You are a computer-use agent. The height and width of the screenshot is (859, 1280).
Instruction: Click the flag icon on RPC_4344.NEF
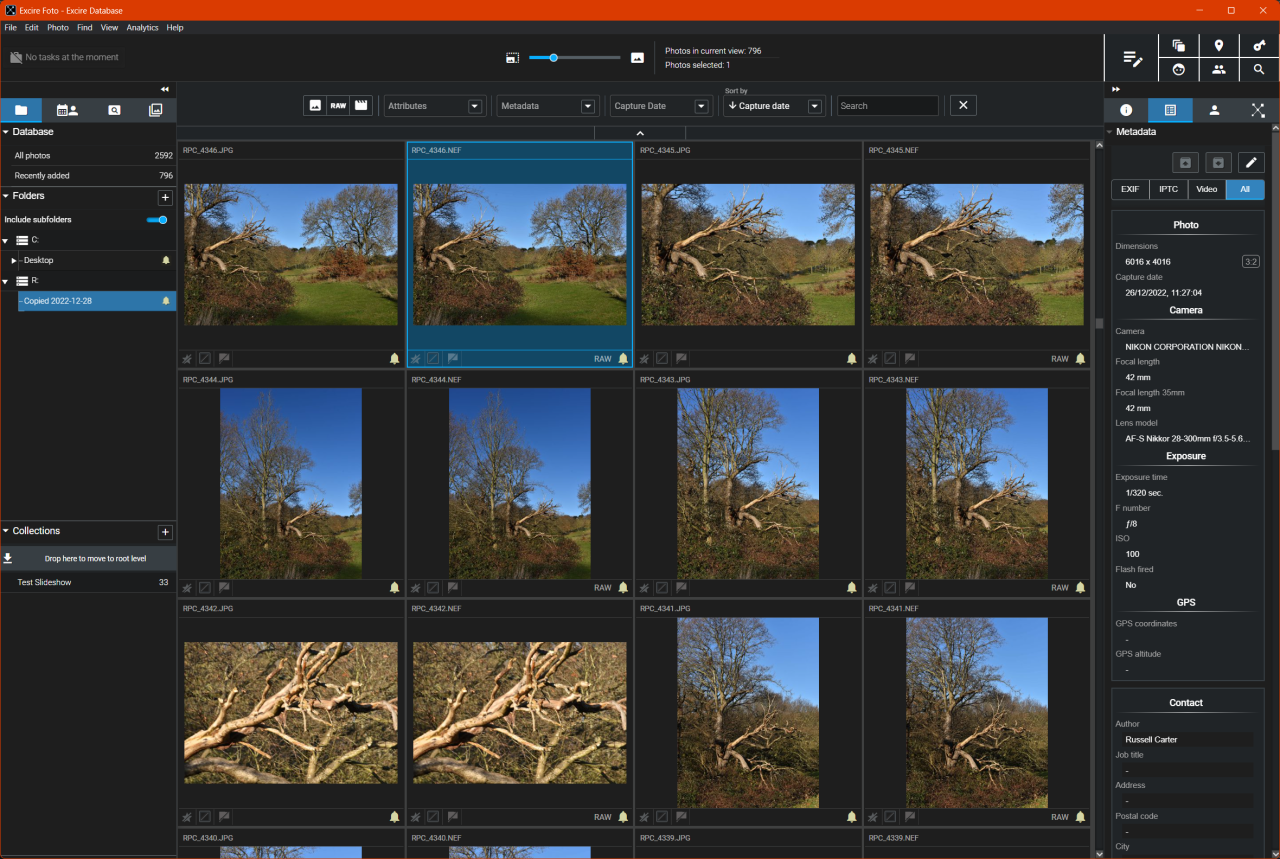point(453,587)
